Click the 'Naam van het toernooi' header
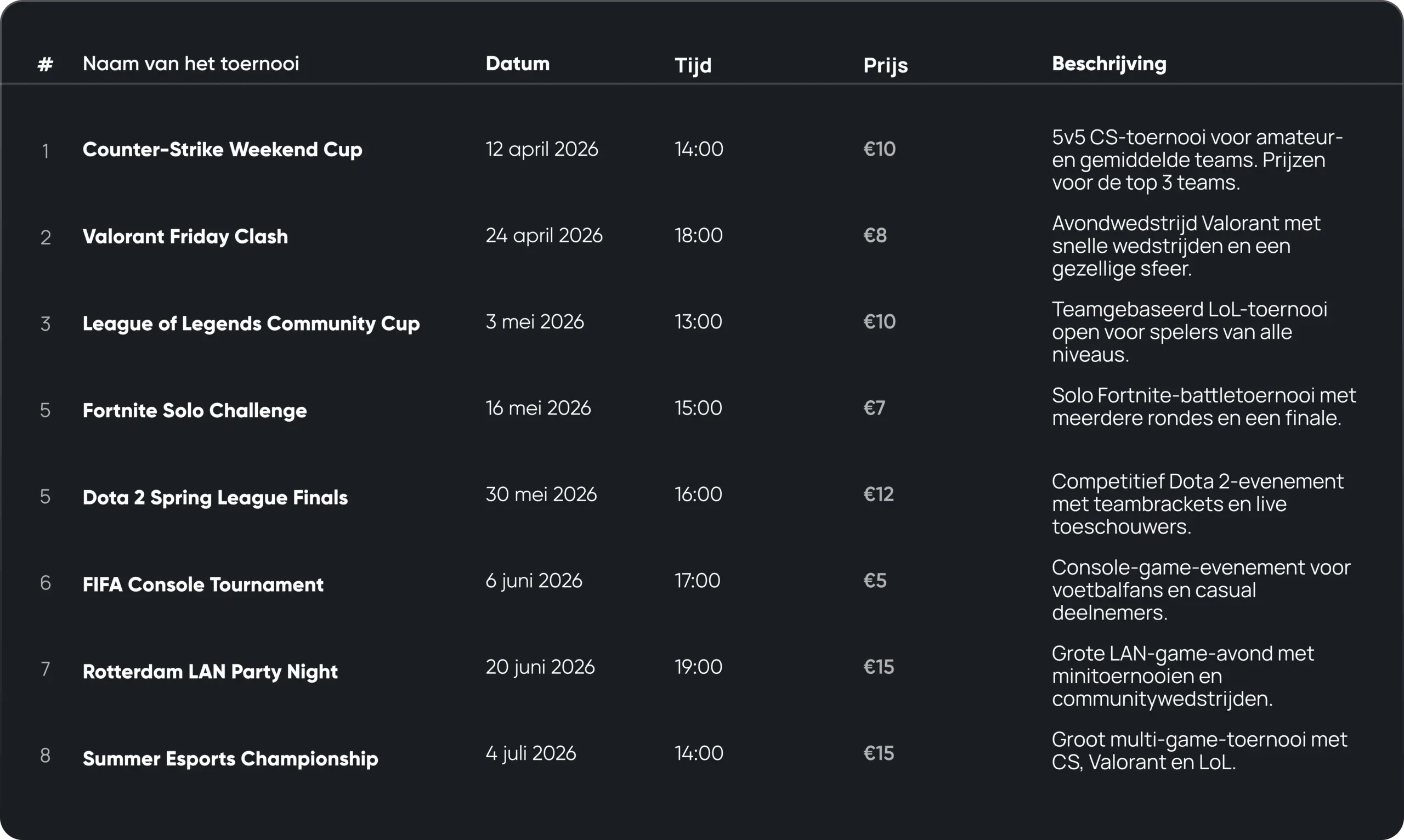Screen dimensions: 1404x840 click(191, 64)
